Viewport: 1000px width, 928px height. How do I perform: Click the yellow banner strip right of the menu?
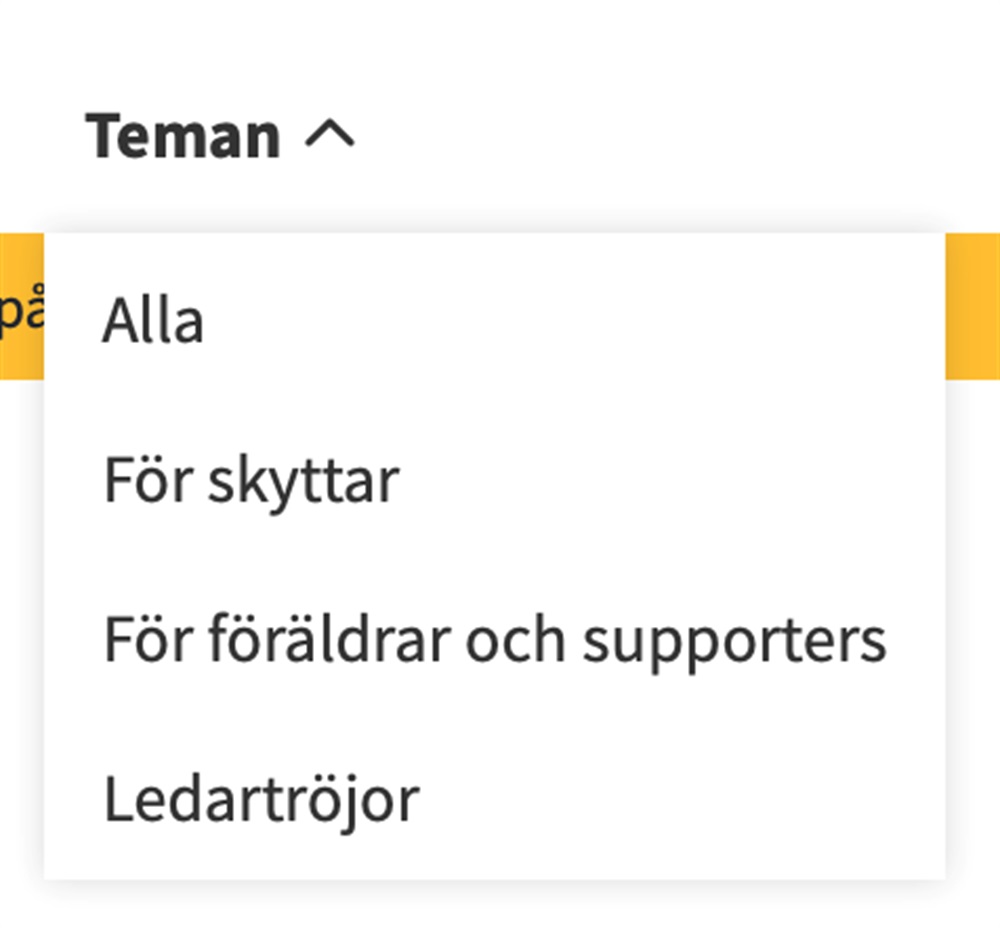tap(972, 306)
